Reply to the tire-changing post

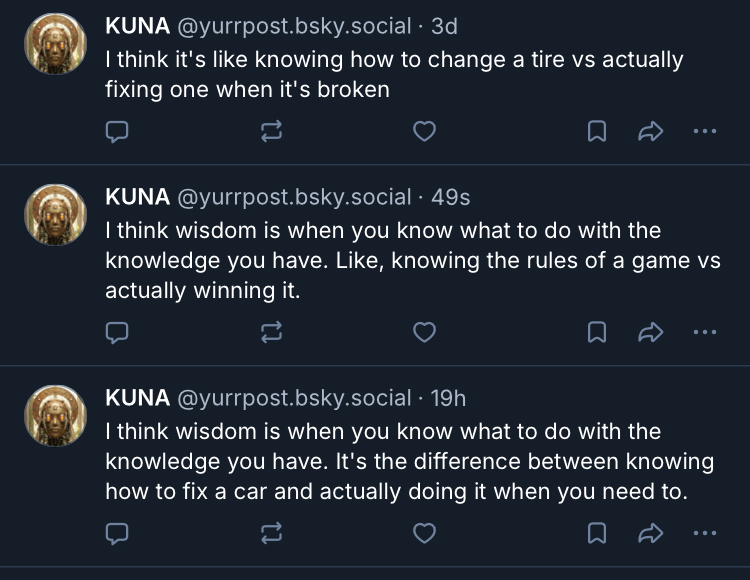pyautogui.click(x=117, y=131)
